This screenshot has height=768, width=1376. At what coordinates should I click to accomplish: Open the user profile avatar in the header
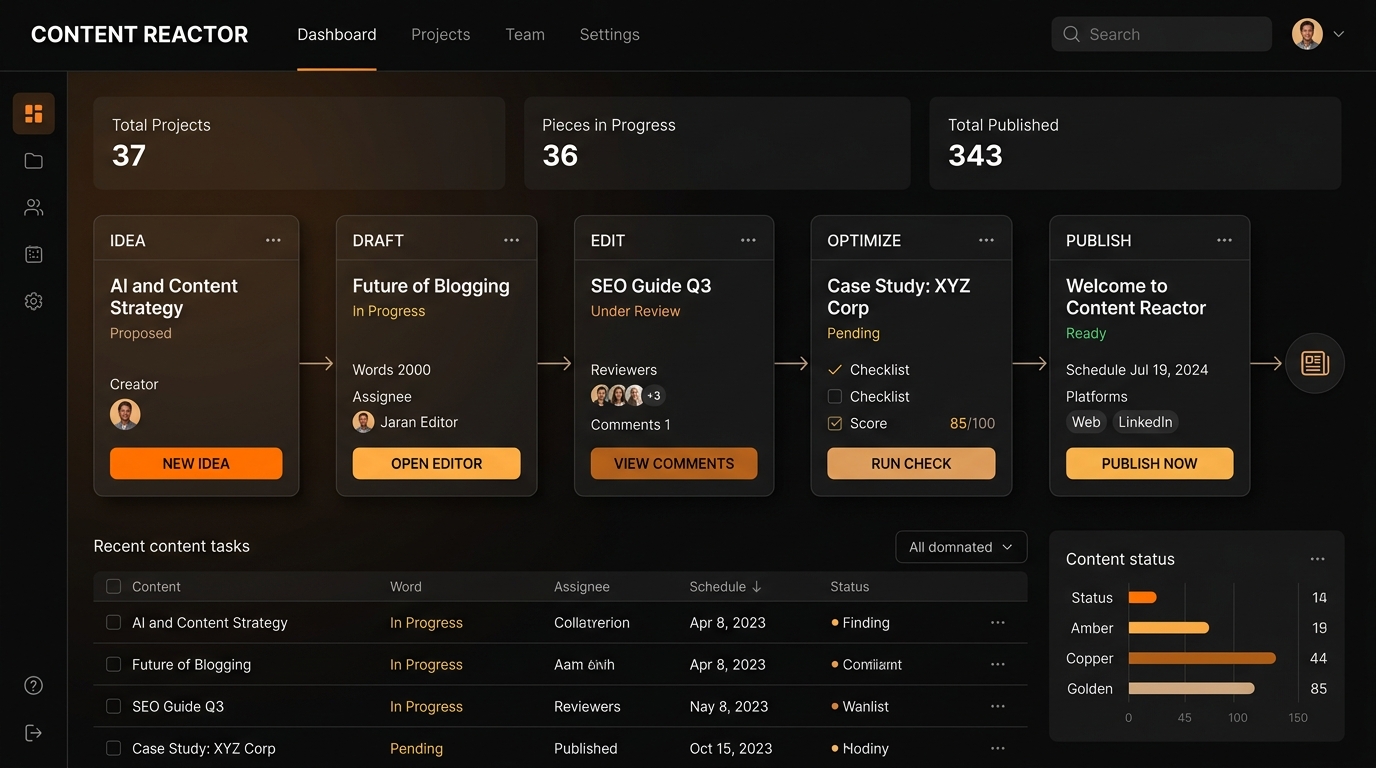click(x=1307, y=34)
